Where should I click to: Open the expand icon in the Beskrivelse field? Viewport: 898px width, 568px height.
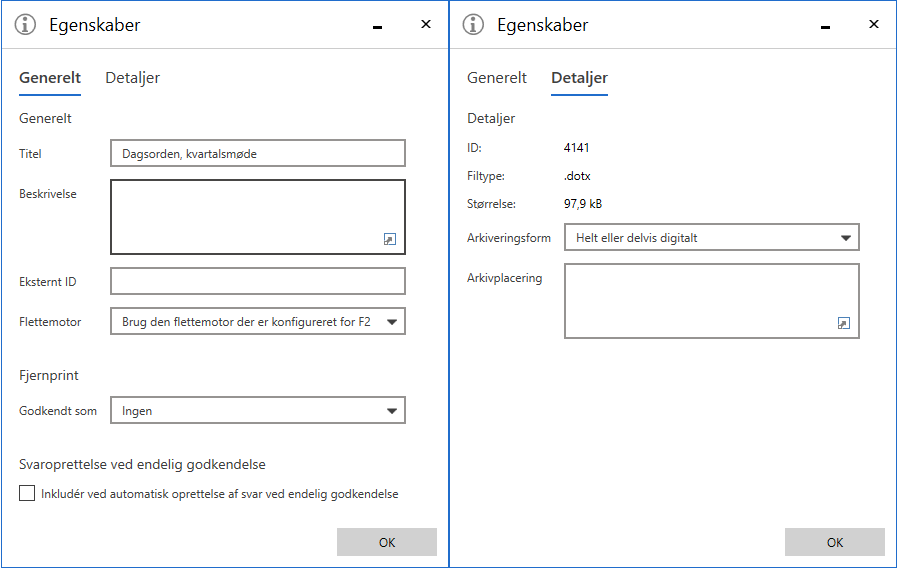(x=390, y=239)
